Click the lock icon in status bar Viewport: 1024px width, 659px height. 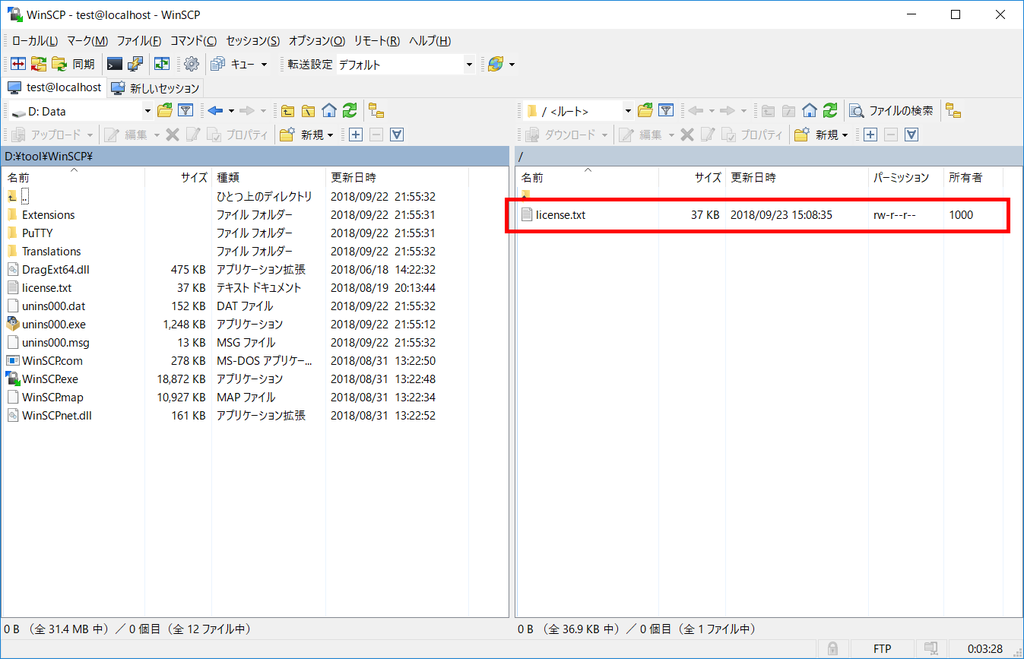point(833,649)
